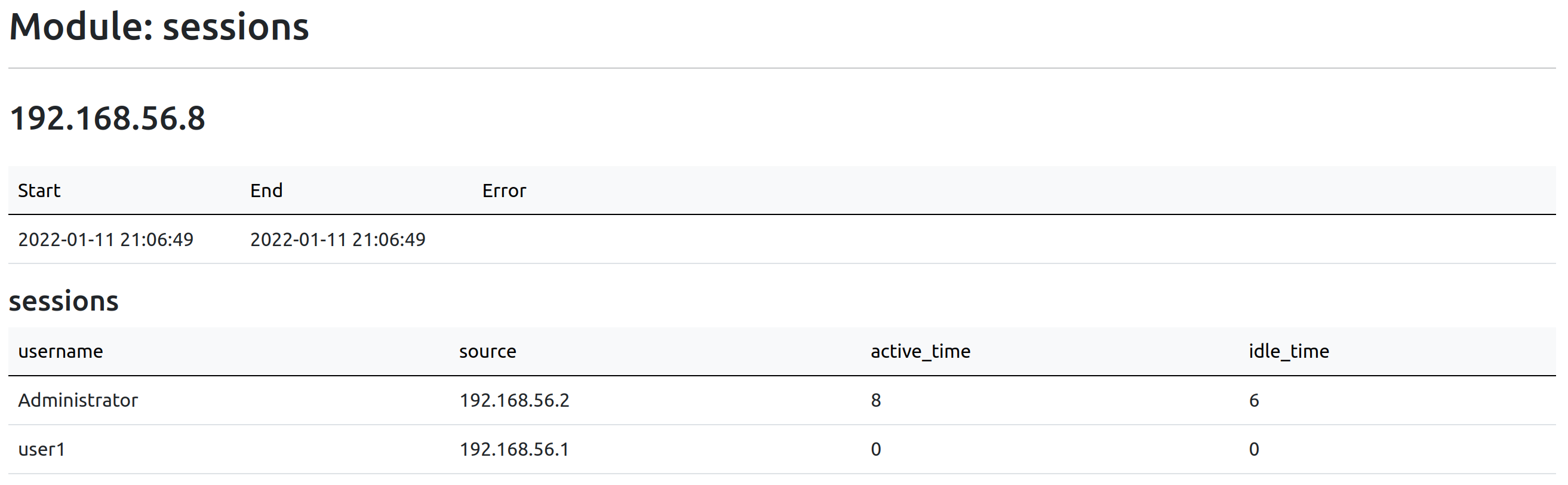Viewport: 1568px width, 485px height.
Task: Click the username column header
Action: click(60, 351)
